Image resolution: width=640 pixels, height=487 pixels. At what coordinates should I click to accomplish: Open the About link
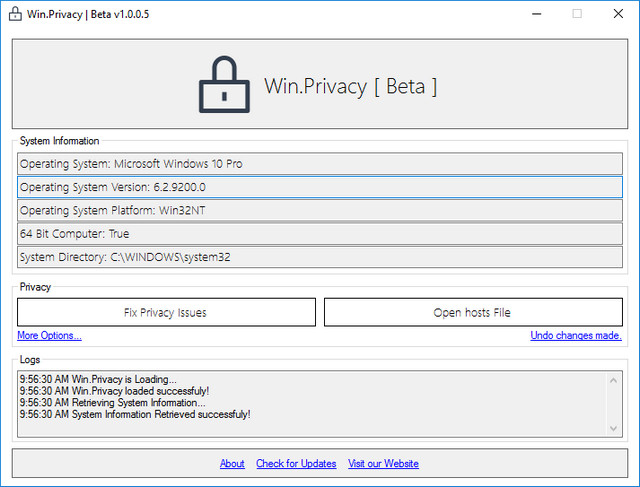[x=232, y=464]
